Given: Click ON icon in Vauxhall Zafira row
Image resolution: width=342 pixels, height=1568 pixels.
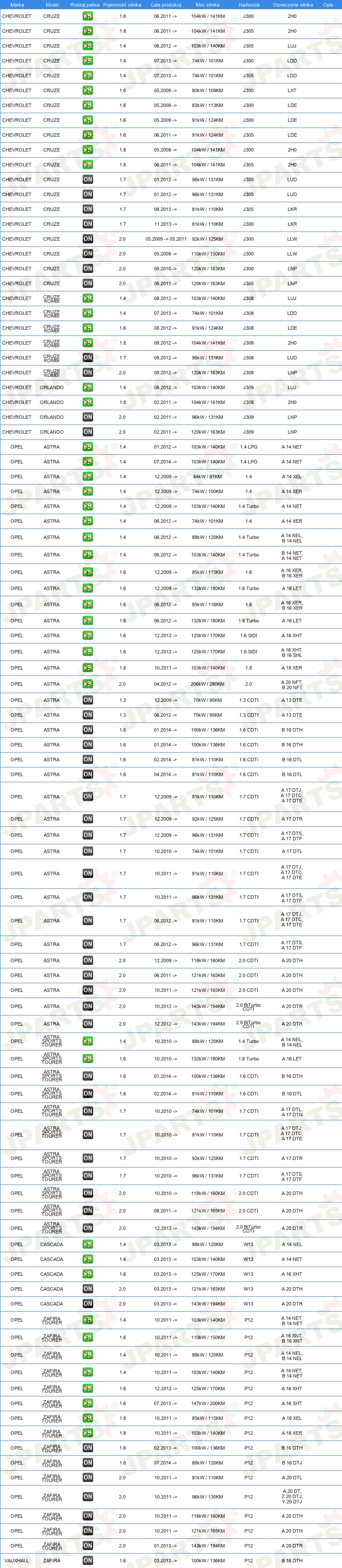Looking at the screenshot, I should (88, 1561).
